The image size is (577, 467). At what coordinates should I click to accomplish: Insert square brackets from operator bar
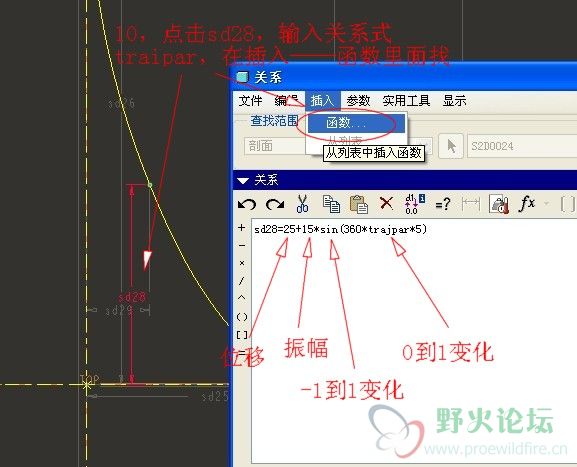(242, 335)
